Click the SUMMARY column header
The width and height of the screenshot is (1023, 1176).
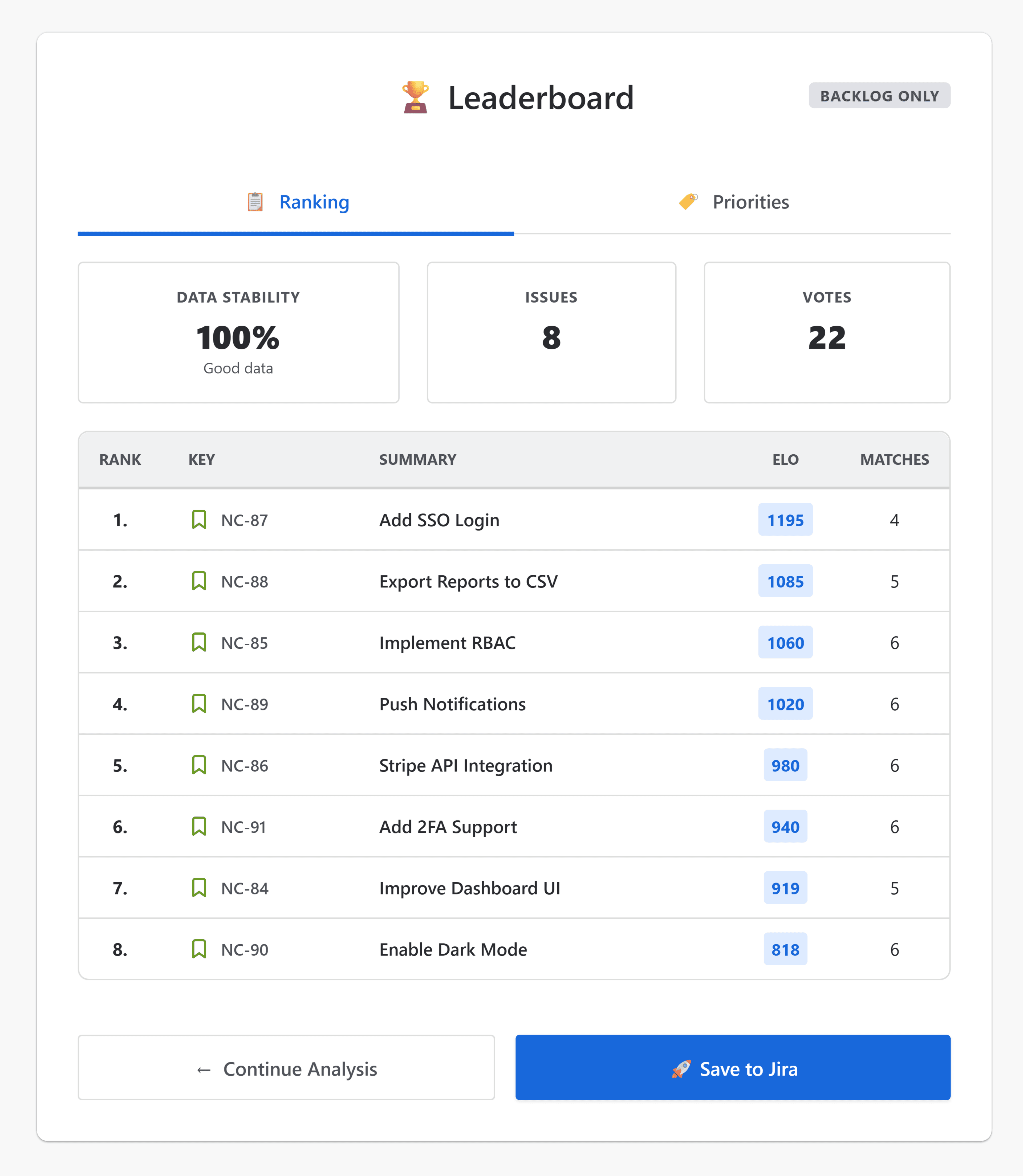pyautogui.click(x=418, y=459)
